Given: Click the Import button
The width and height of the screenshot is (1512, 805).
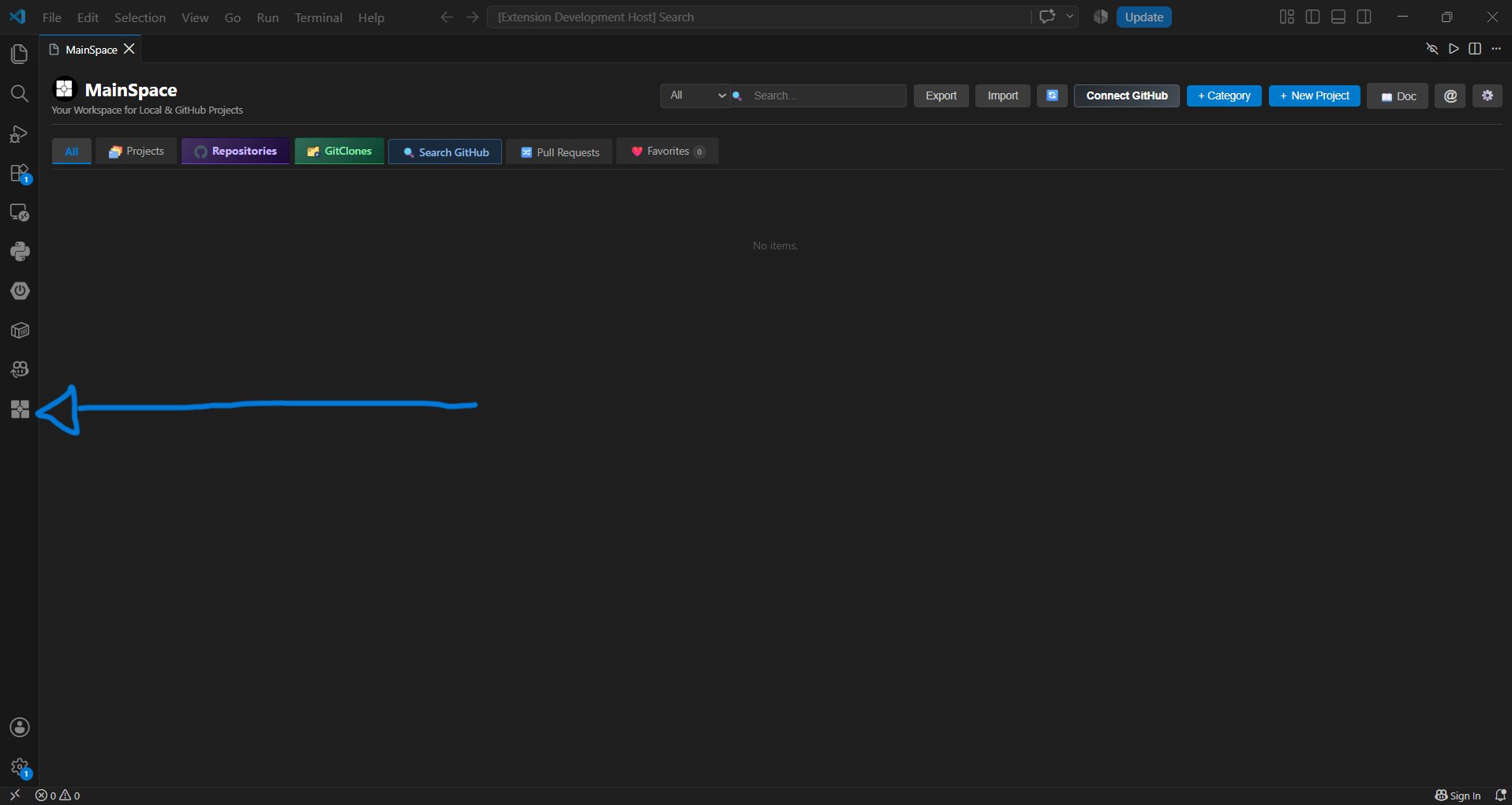Looking at the screenshot, I should [1003, 95].
